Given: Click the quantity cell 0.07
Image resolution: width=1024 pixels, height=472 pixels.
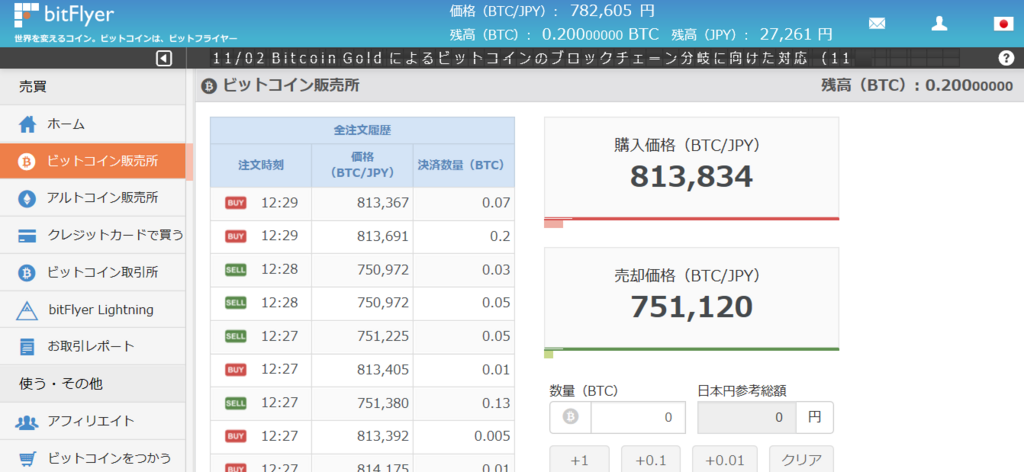Looking at the screenshot, I should [x=464, y=203].
